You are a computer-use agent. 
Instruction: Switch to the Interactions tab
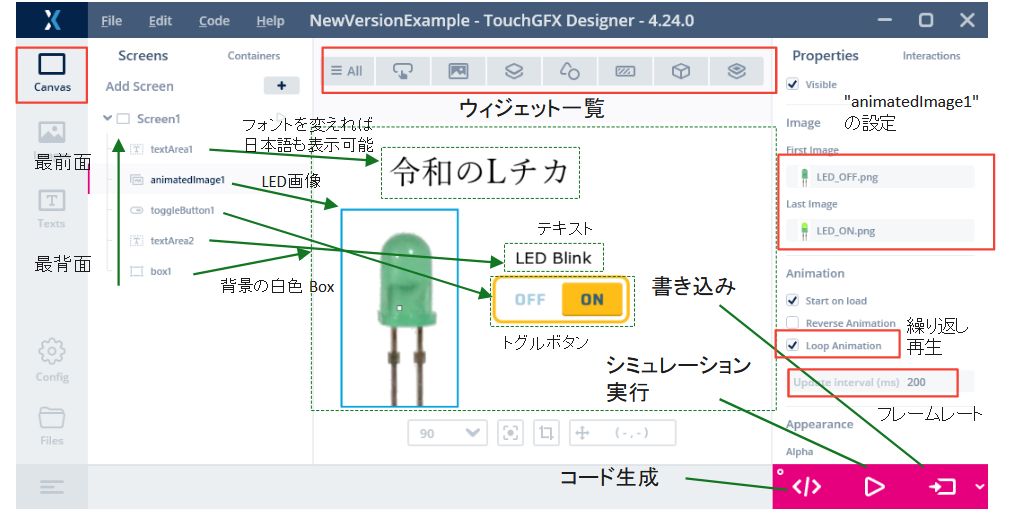pos(931,56)
